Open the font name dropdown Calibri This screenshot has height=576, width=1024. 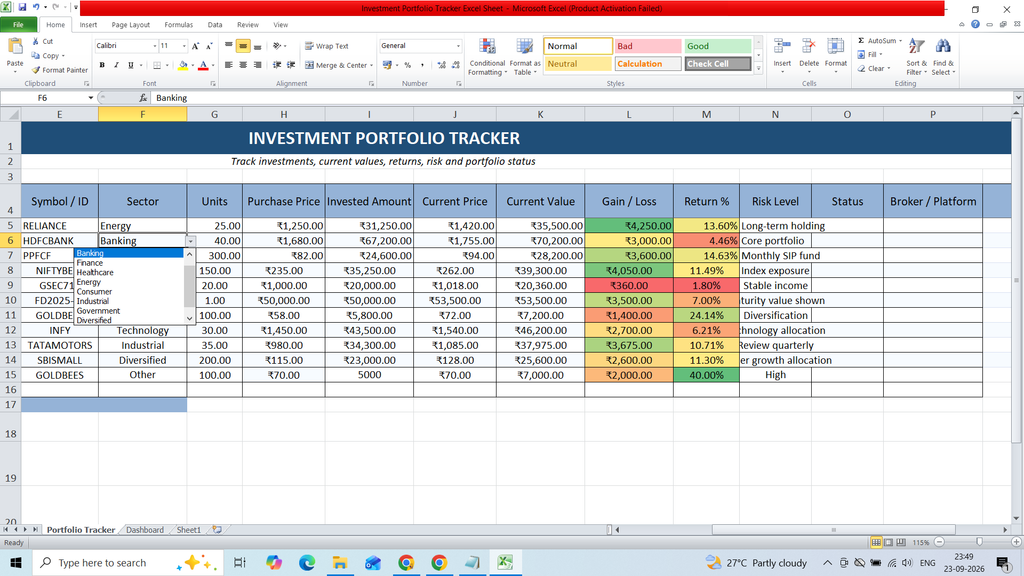(x=155, y=46)
